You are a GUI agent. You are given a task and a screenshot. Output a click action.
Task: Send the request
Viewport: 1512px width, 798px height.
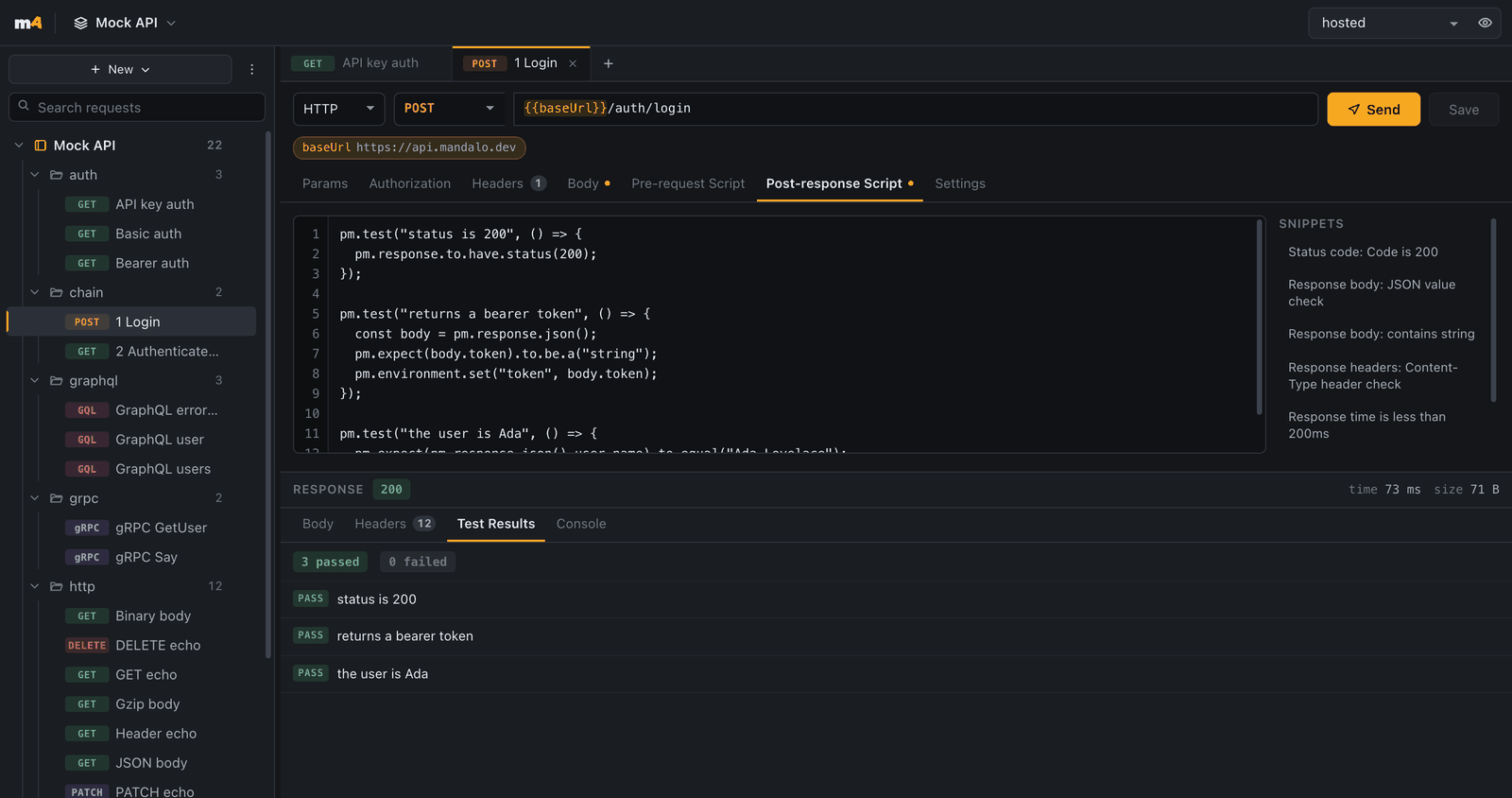(x=1373, y=109)
